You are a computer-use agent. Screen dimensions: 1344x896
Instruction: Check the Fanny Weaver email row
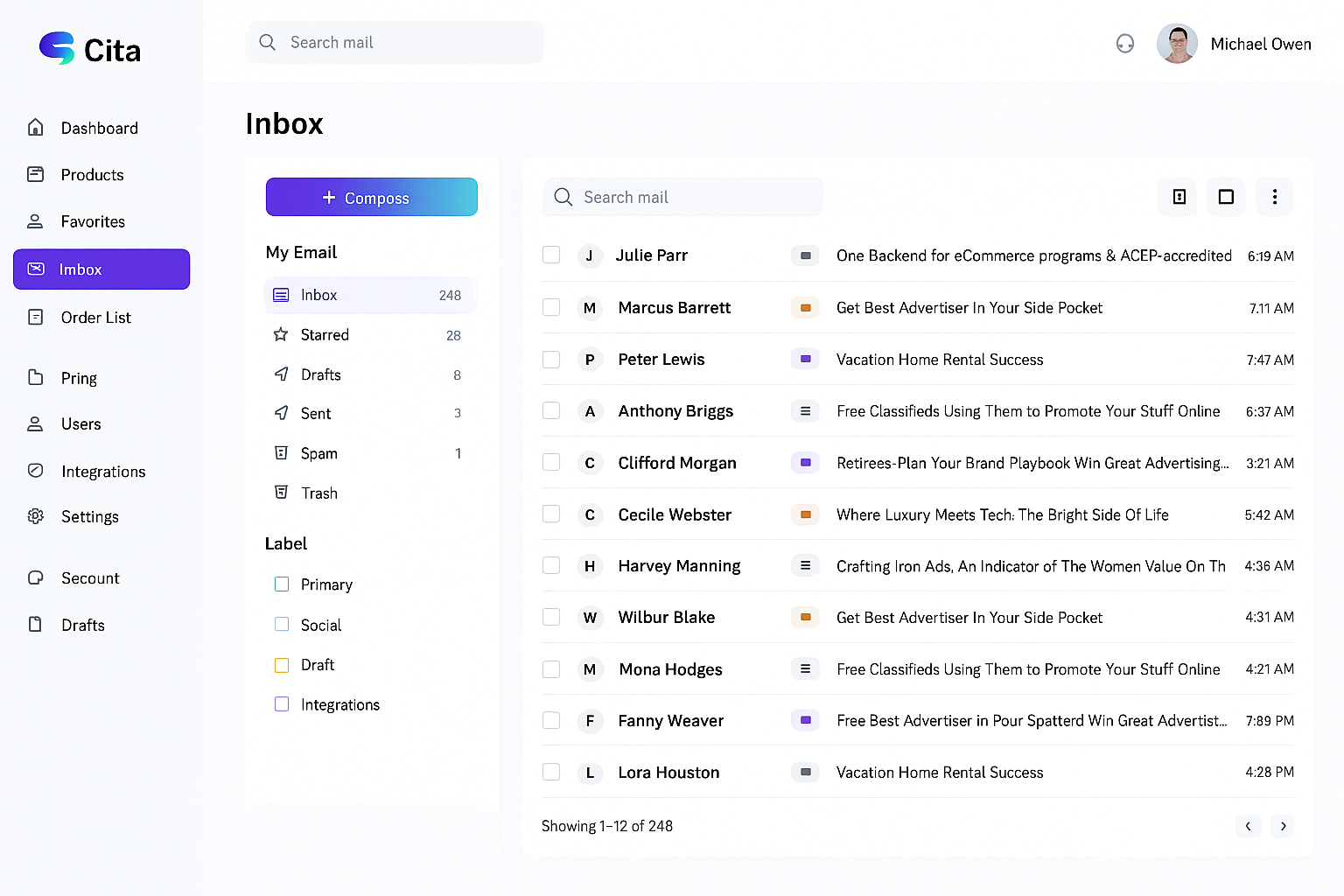(551, 720)
